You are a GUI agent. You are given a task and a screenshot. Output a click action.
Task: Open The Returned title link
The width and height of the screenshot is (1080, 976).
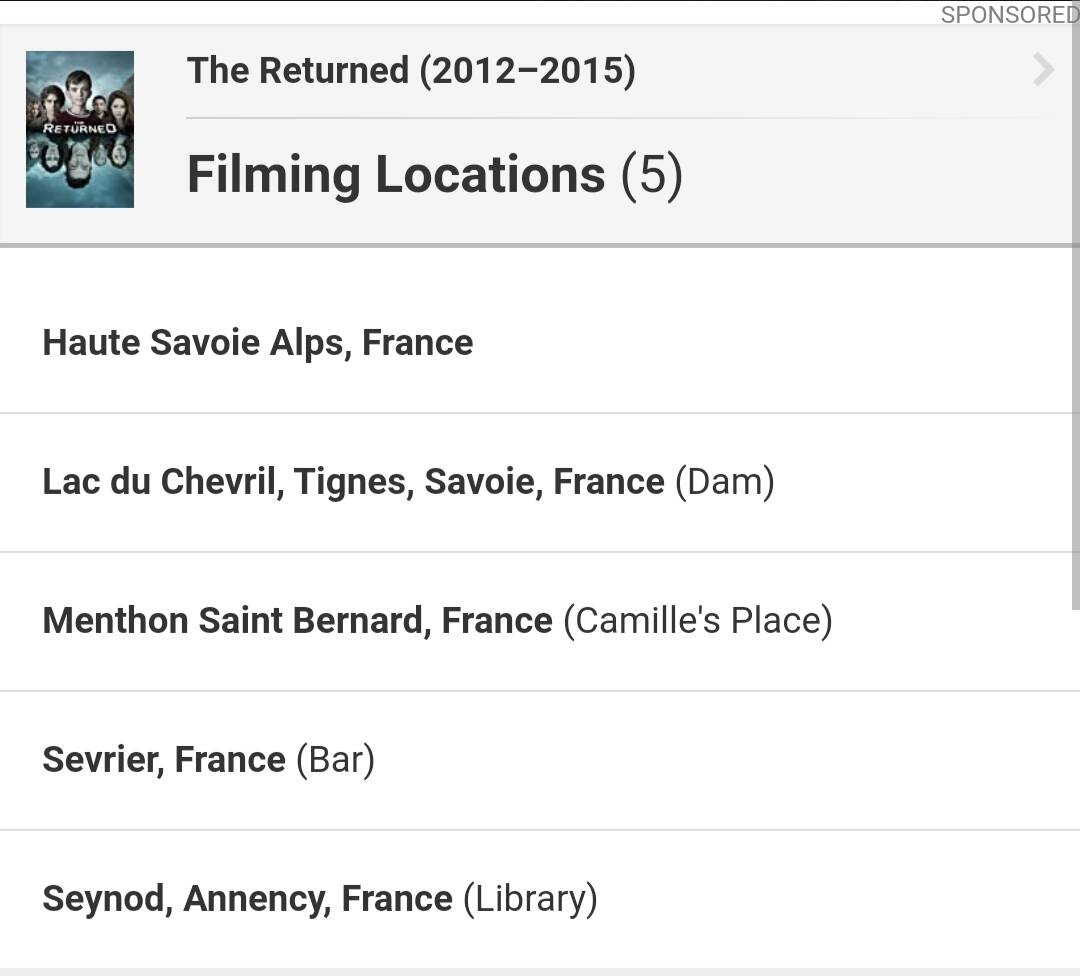pyautogui.click(x=297, y=71)
